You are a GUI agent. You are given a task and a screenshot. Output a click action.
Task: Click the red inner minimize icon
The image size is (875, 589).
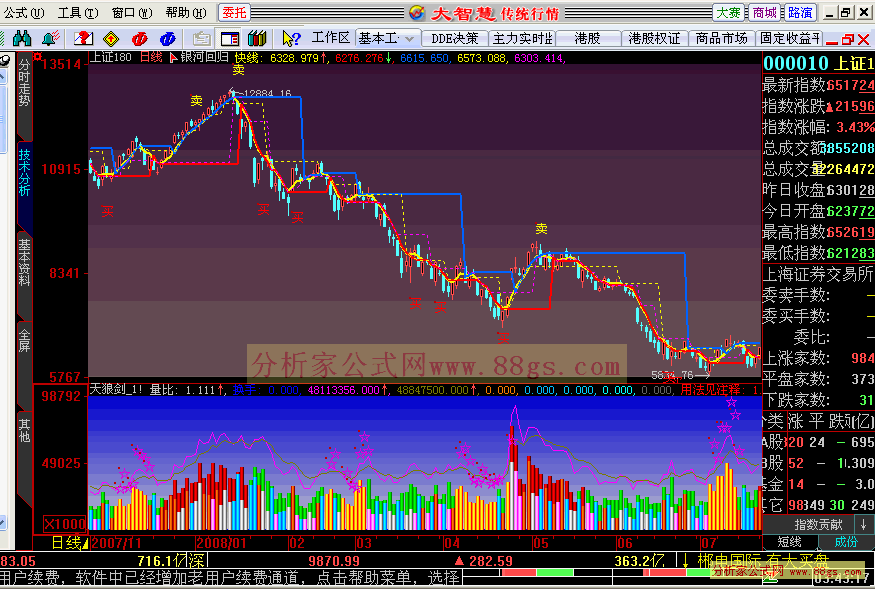click(x=831, y=41)
